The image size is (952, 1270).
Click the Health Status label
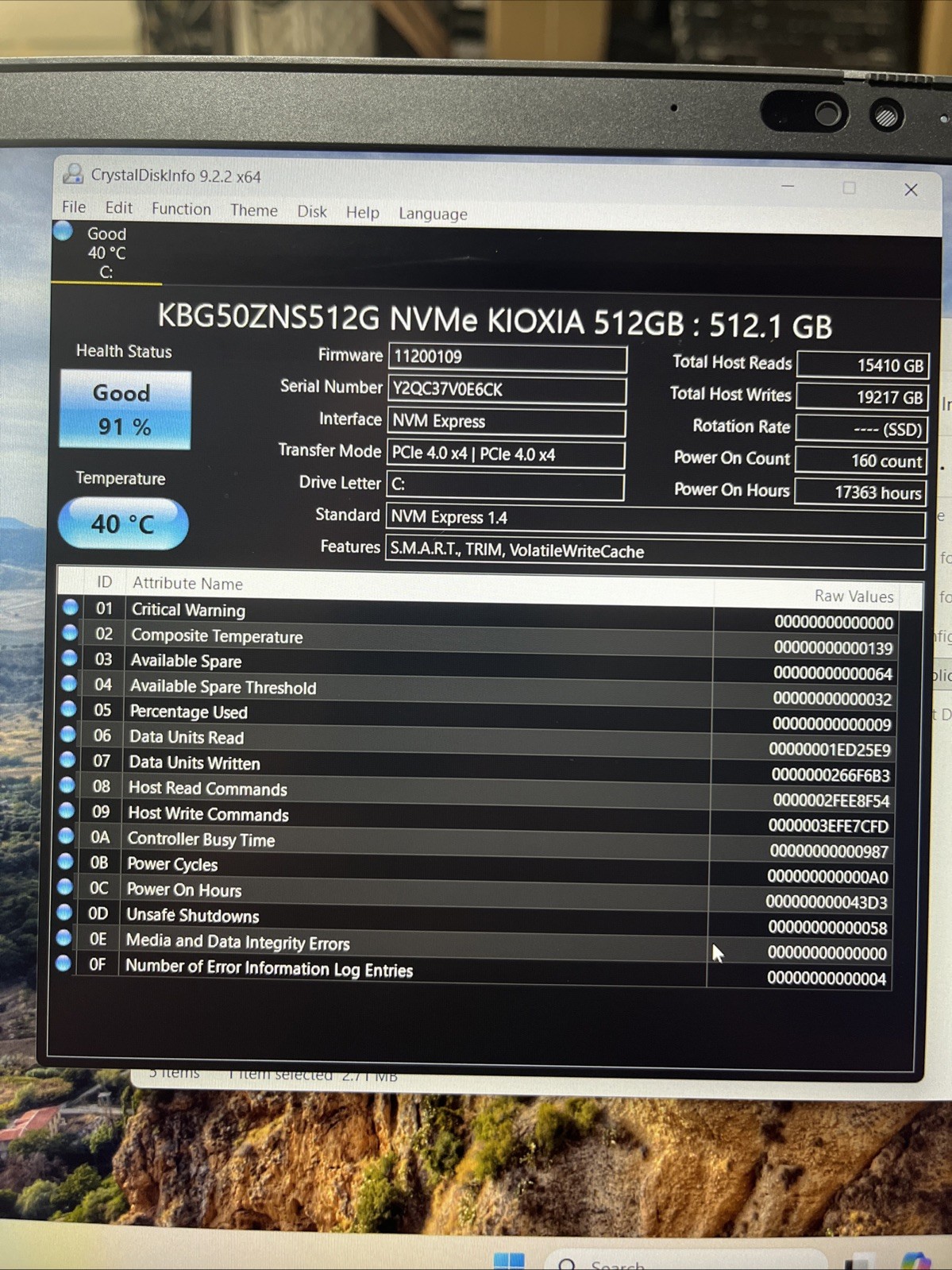[124, 351]
